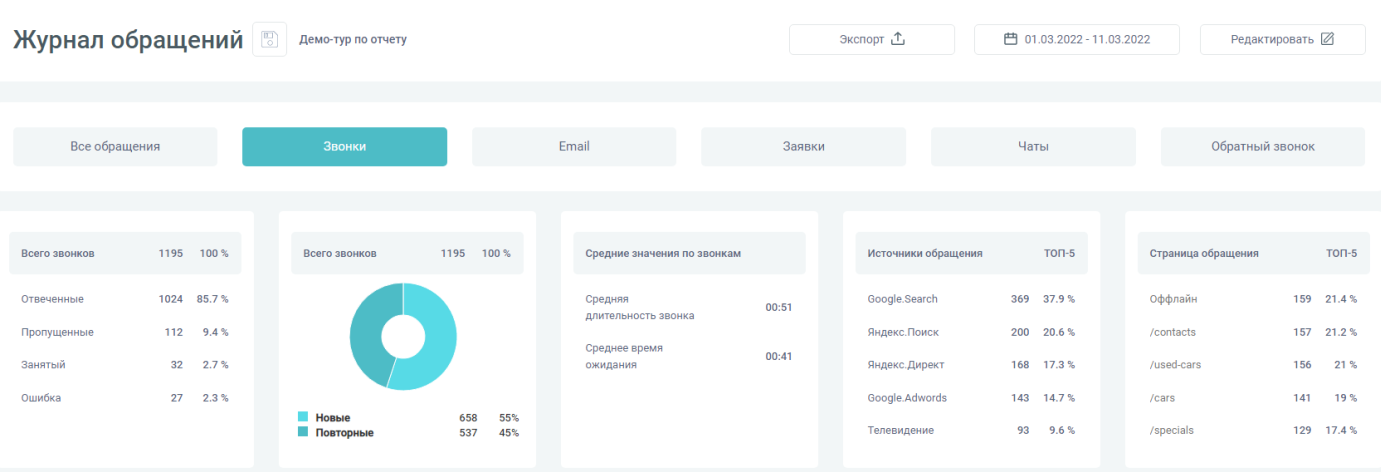Screen dimensions: 1381x472
Task: Open the Обратный звонок tab
Action: point(1263,146)
